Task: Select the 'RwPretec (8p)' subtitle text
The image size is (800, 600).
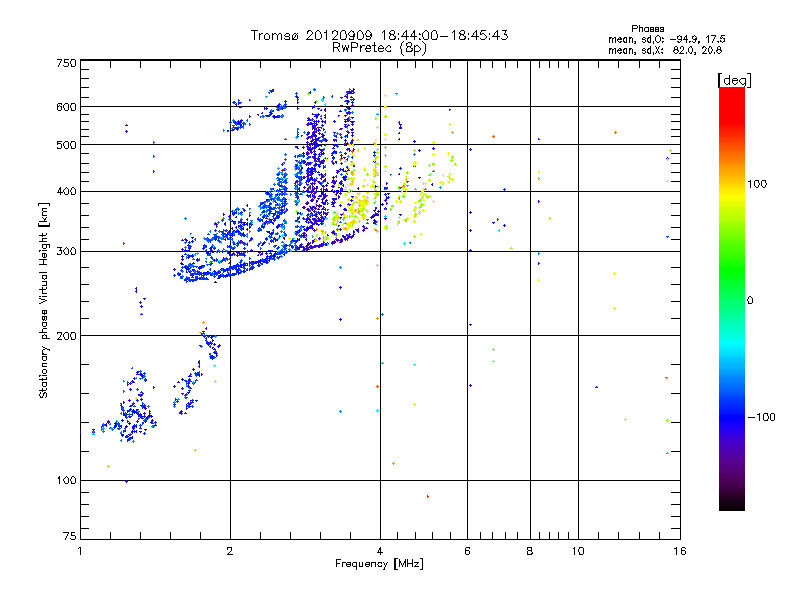Action: pos(379,48)
